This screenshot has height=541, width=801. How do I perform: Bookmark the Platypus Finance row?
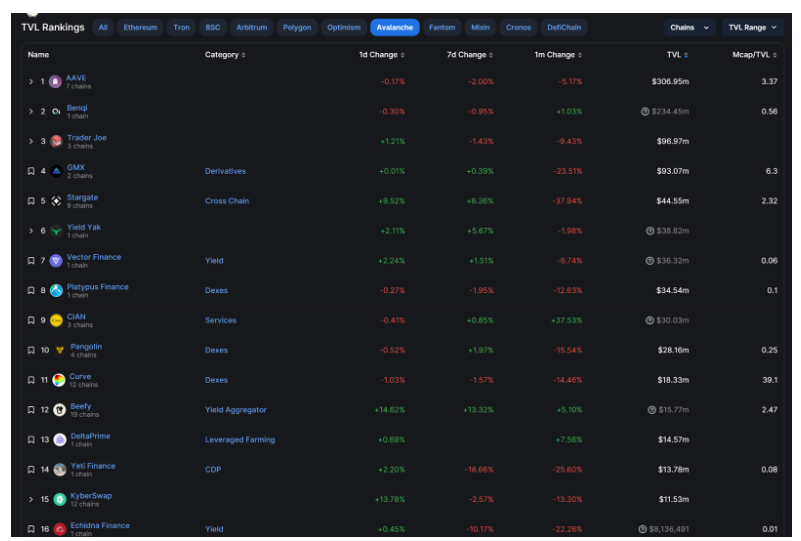click(x=31, y=291)
